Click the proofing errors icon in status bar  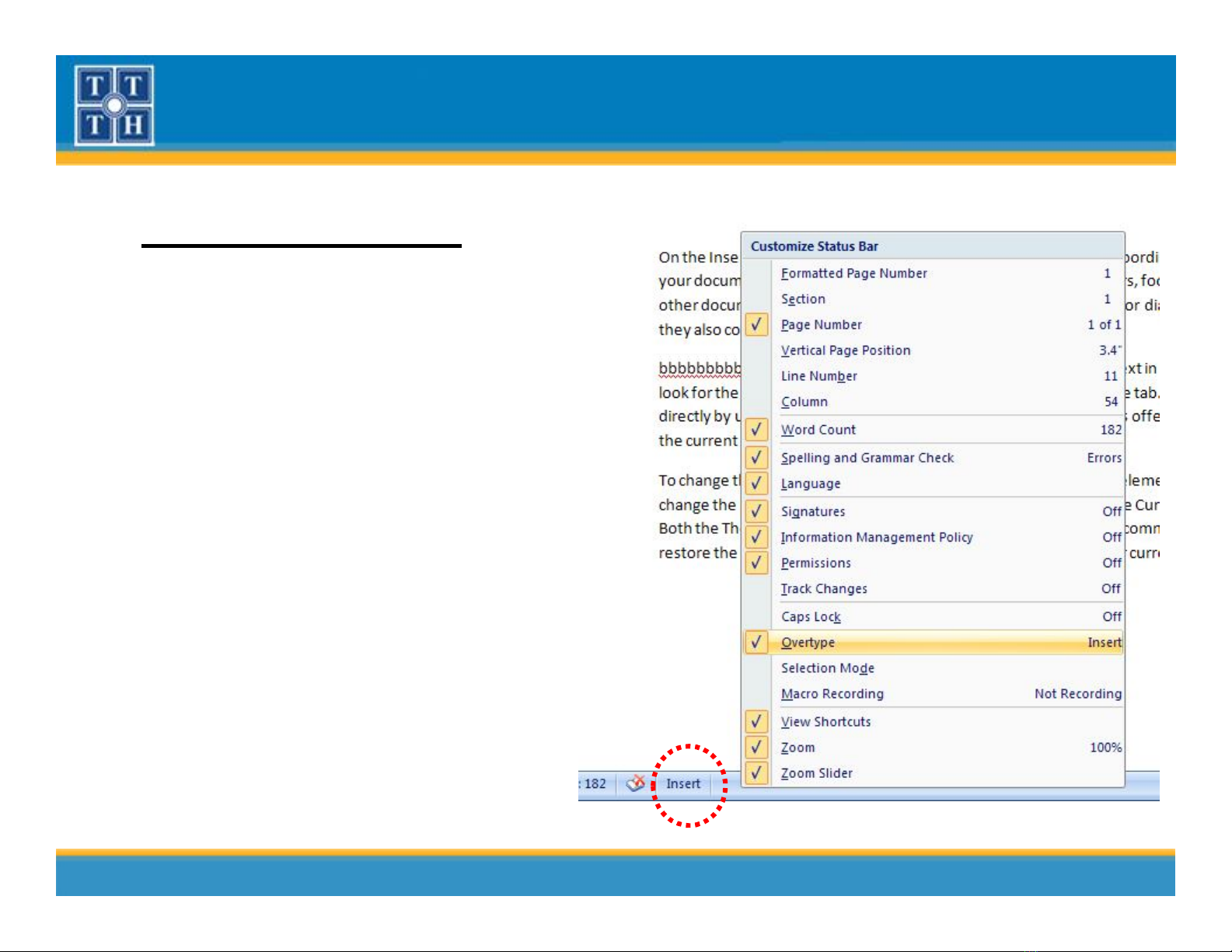[635, 783]
